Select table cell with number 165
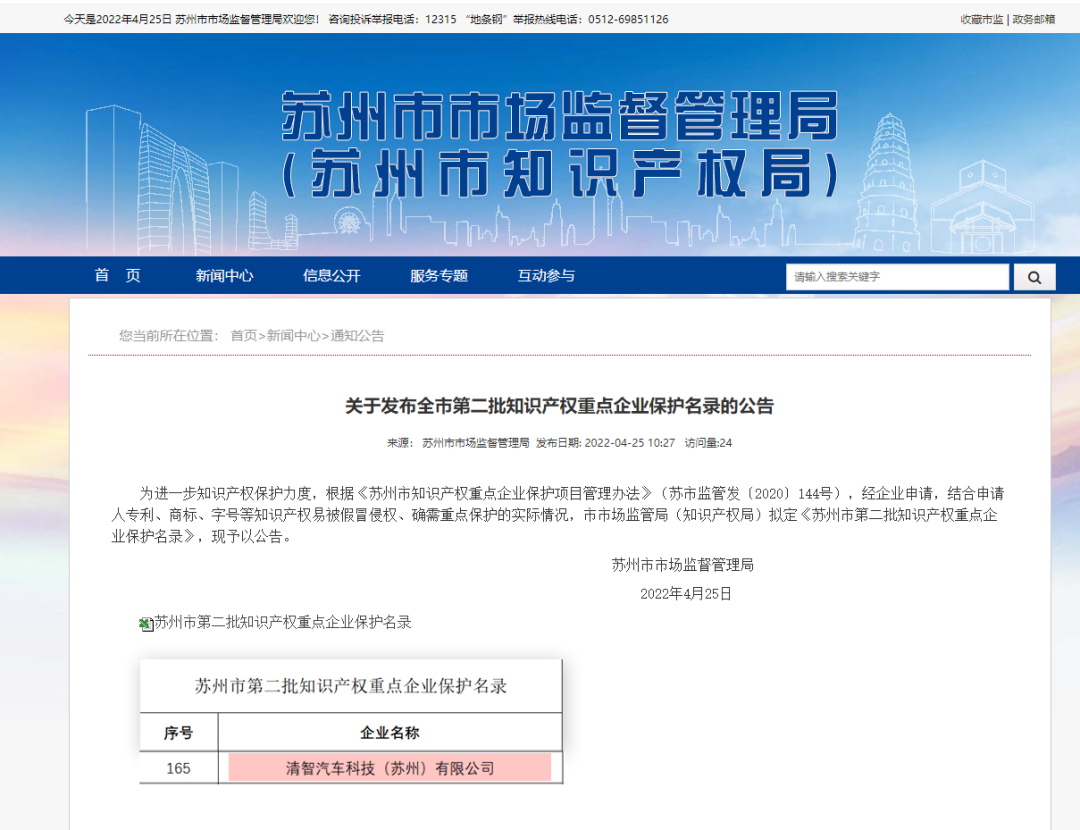The image size is (1080, 830). [178, 768]
